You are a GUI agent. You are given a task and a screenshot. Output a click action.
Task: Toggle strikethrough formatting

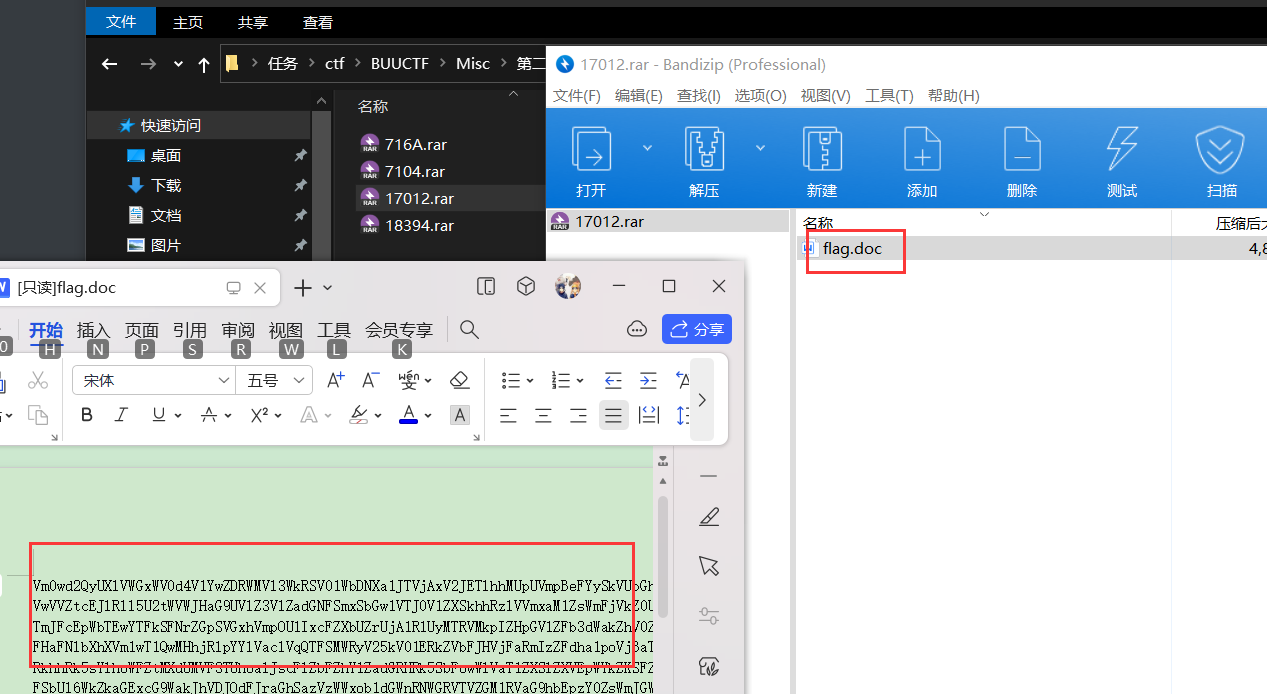[208, 415]
